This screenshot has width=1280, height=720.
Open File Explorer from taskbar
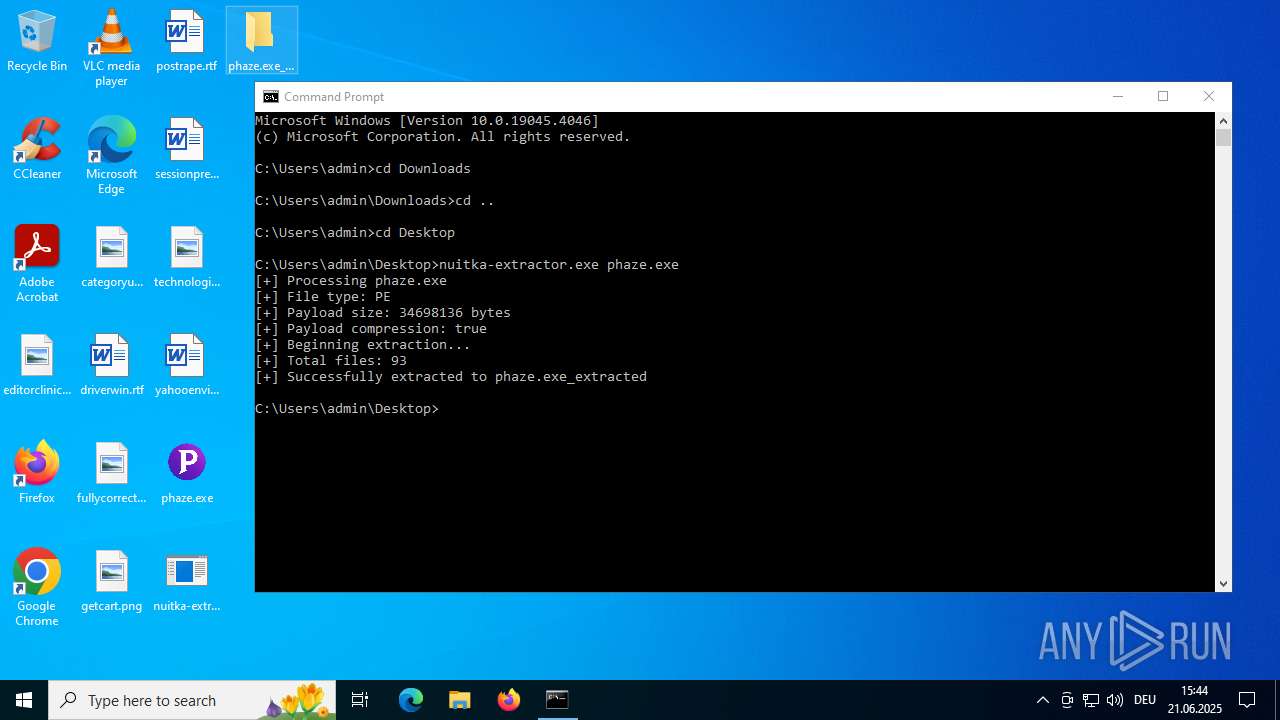pos(459,700)
